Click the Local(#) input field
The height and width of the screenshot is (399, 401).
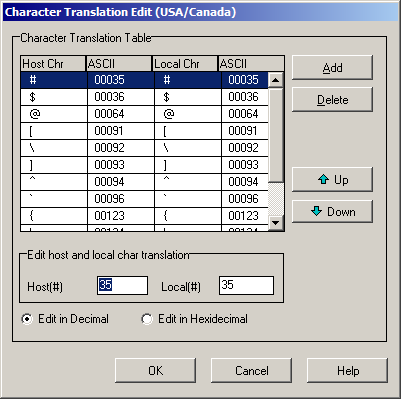click(246, 285)
